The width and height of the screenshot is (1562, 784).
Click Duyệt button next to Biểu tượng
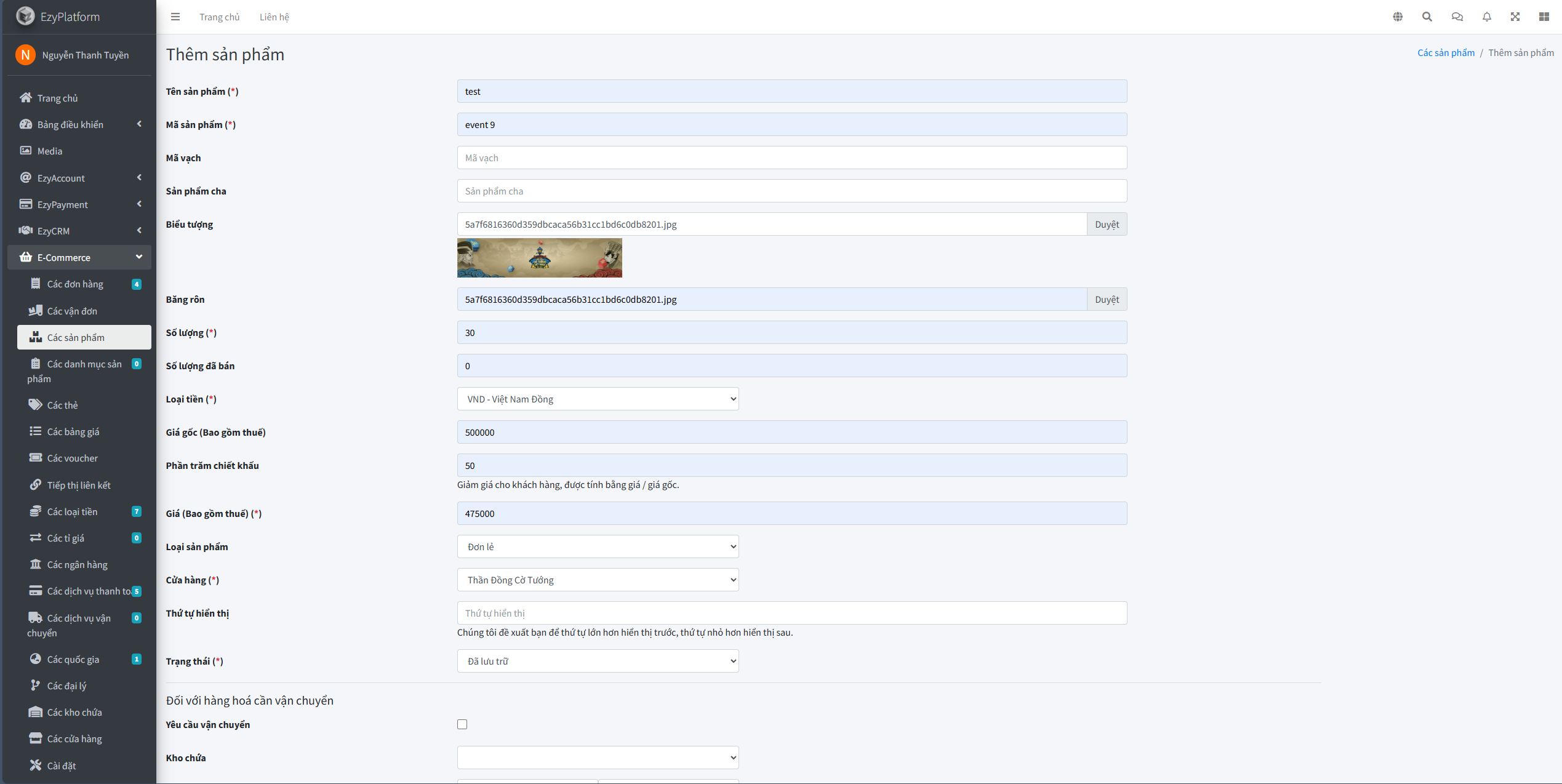[1107, 224]
